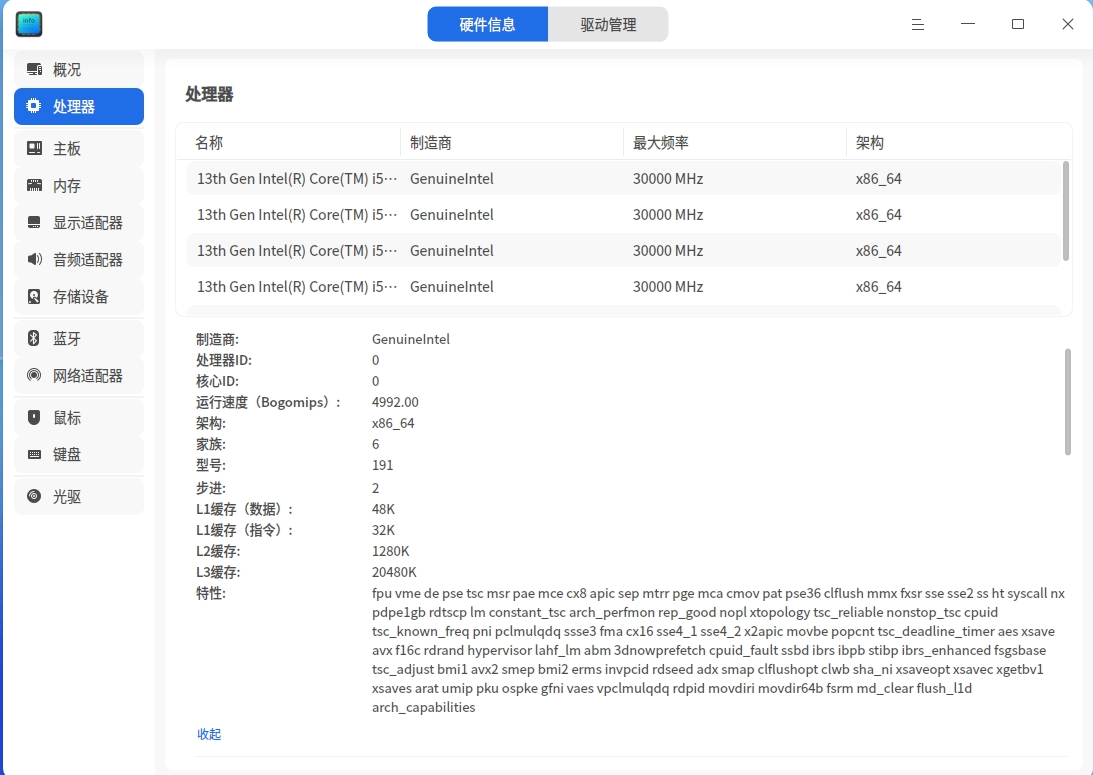The image size is (1093, 775).
Task: Click the 处理器 section heading
Action: [x=209, y=94]
